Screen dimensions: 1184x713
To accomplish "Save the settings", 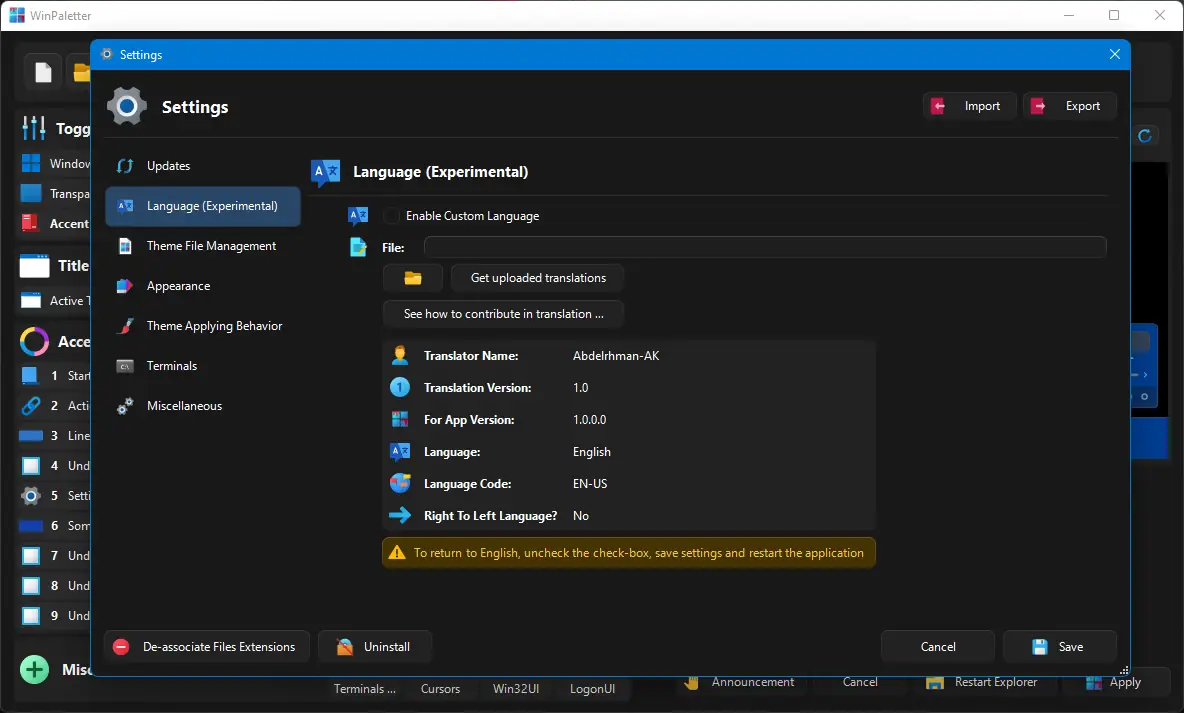I will click(1059, 647).
